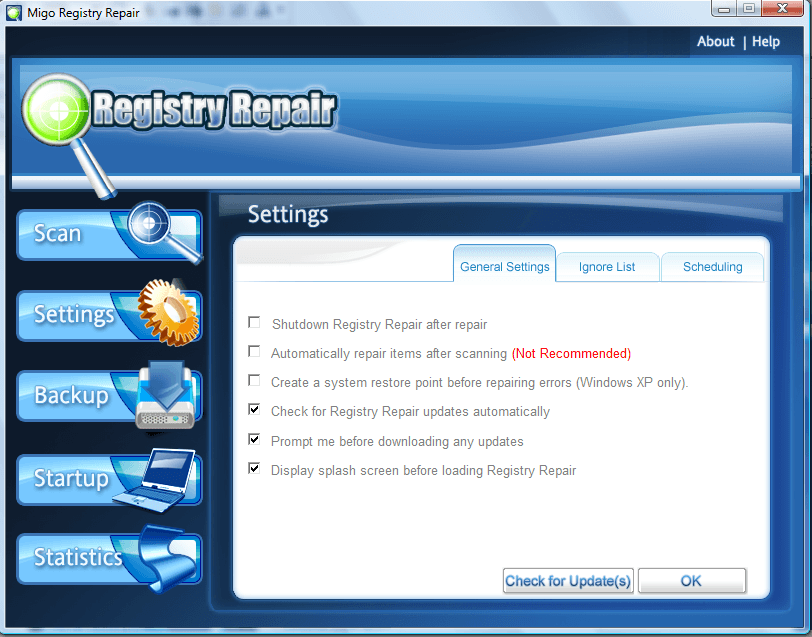Confirm settings with the OK button
Screen dimensions: 812x637
(692, 580)
